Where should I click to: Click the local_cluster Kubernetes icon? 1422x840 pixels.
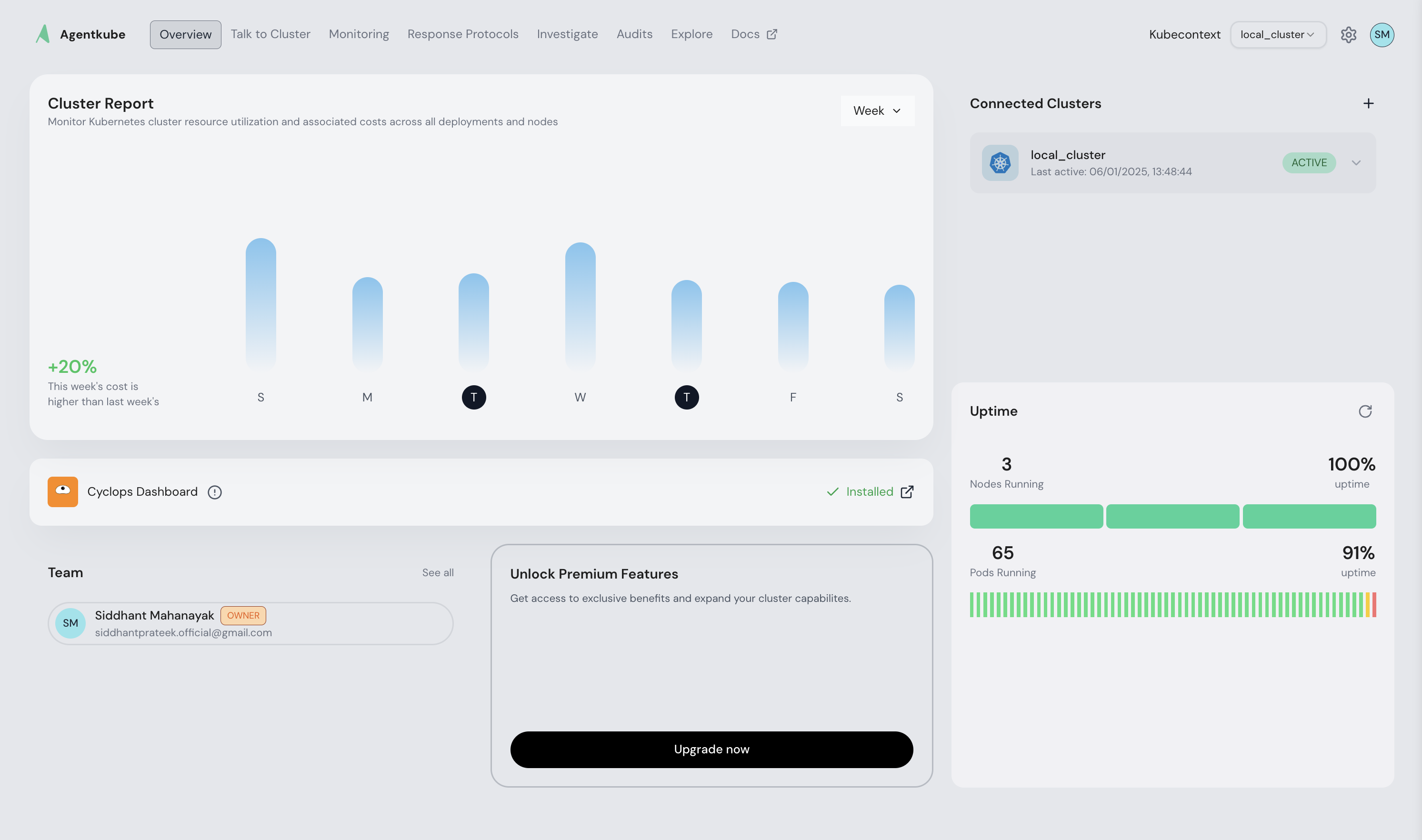[1000, 163]
